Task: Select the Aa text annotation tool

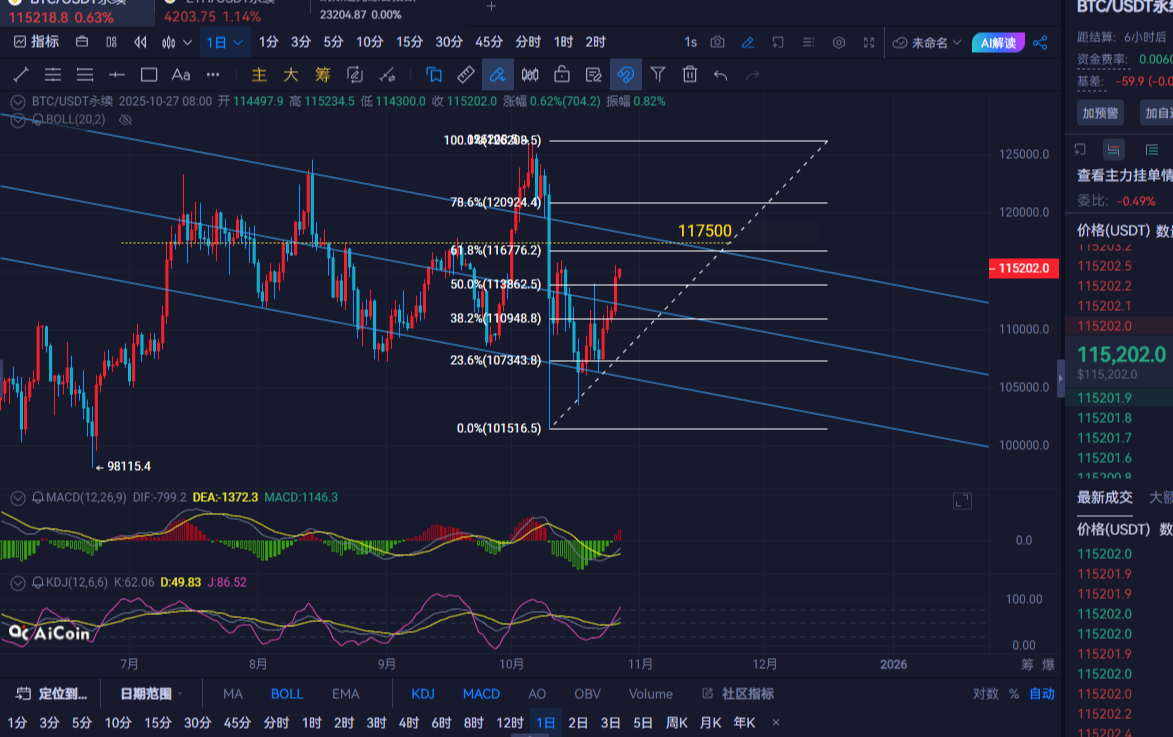Action: pyautogui.click(x=181, y=74)
